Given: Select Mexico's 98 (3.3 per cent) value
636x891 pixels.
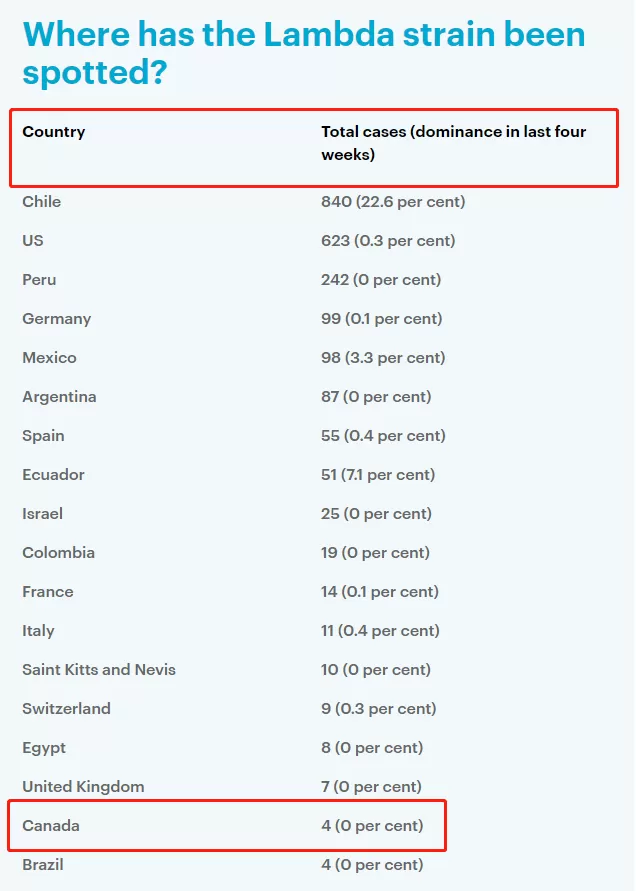Looking at the screenshot, I should click(383, 357).
